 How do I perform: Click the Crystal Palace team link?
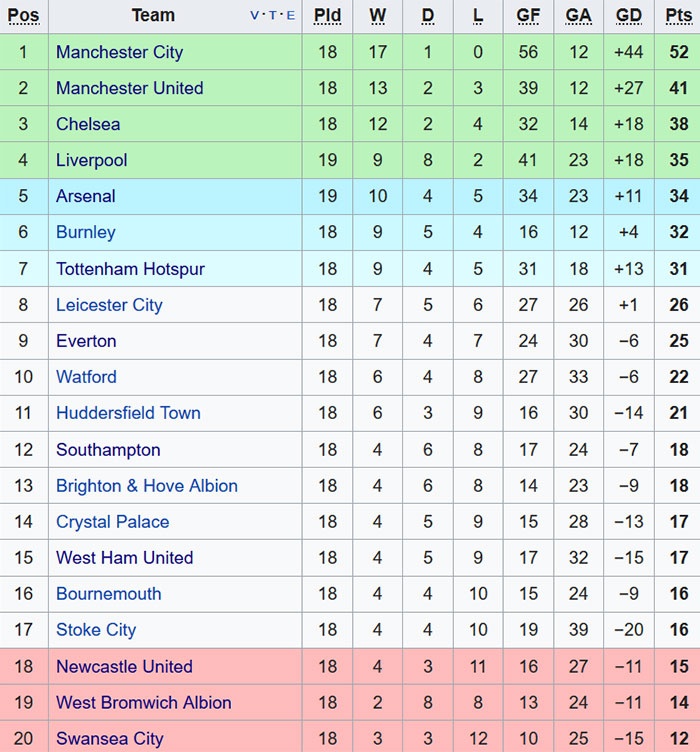click(112, 522)
